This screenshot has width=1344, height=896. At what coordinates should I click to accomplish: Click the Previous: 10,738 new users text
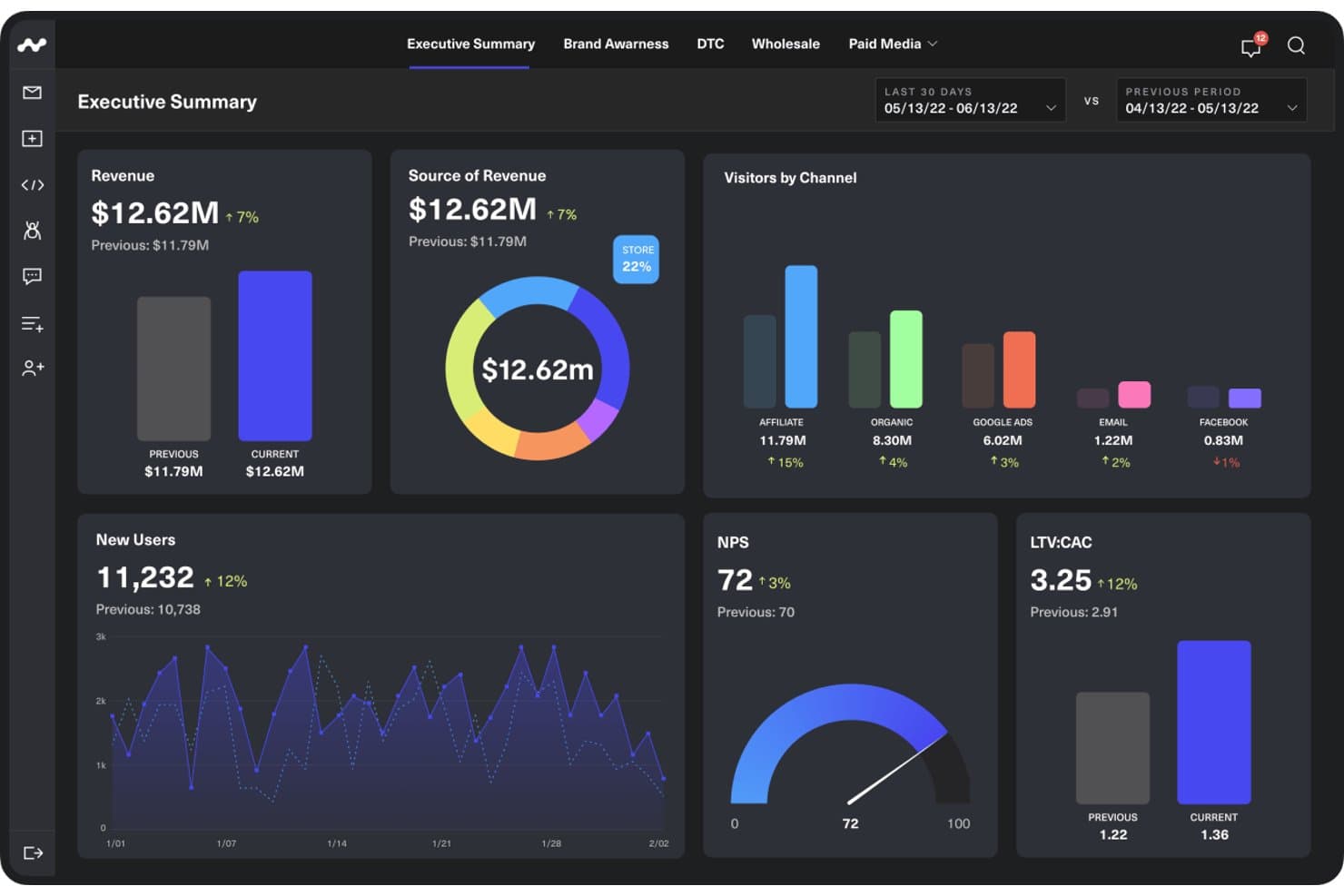pos(148,609)
